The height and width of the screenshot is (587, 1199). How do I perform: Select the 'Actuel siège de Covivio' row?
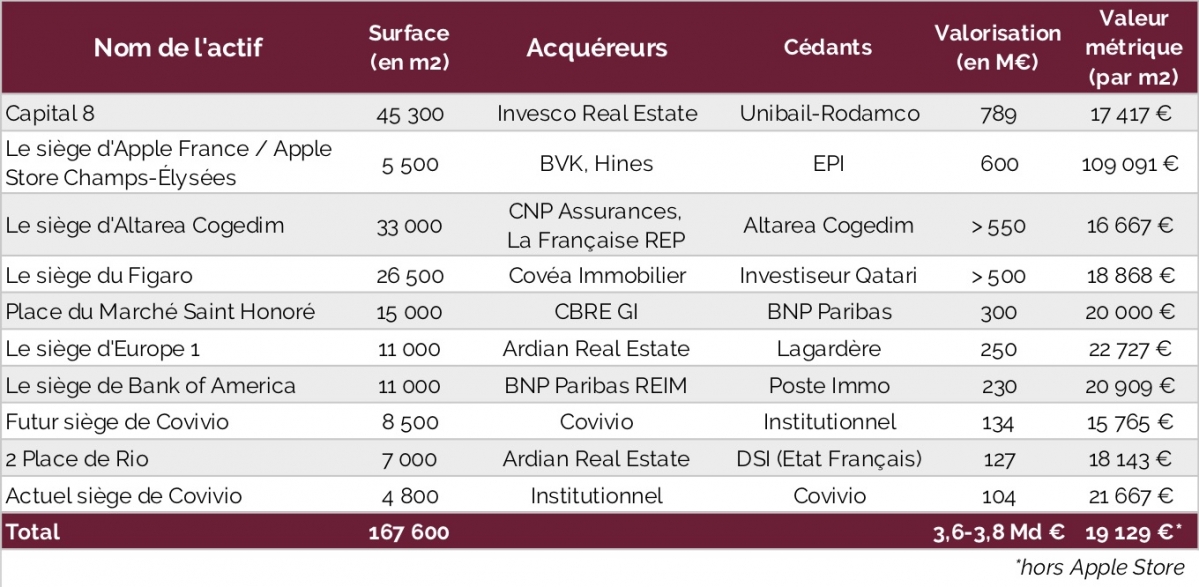click(x=600, y=496)
